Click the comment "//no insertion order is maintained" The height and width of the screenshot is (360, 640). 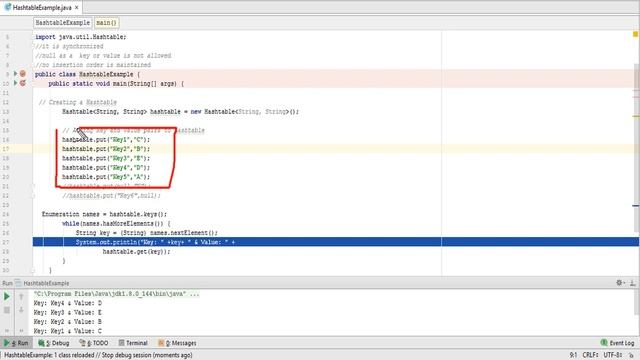pyautogui.click(x=93, y=65)
